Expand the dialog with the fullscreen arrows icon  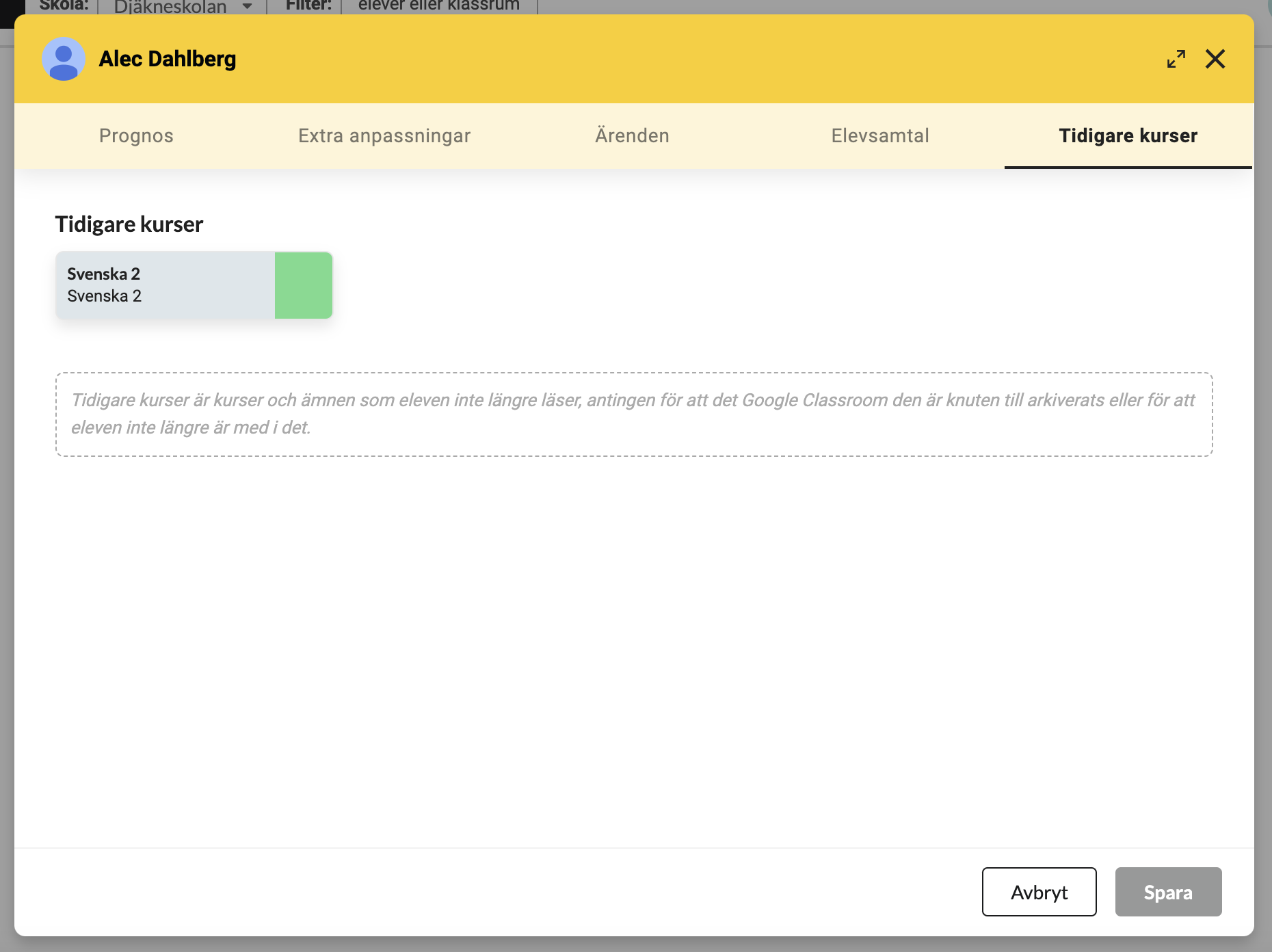pyautogui.click(x=1176, y=59)
